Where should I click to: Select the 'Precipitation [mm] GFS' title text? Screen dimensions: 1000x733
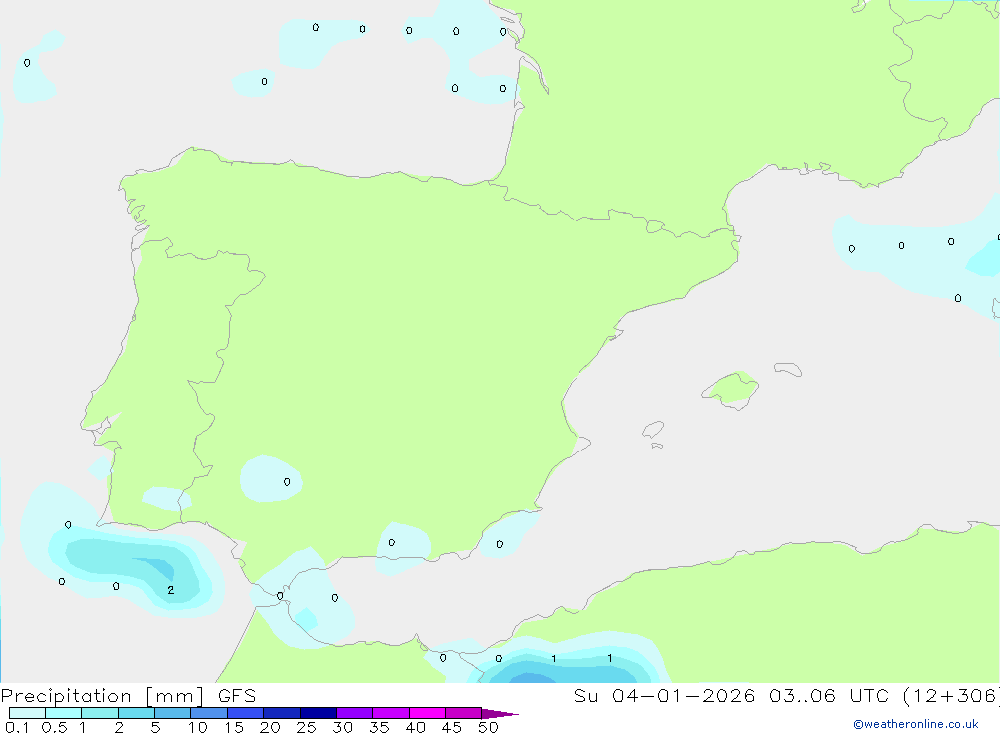[128, 696]
